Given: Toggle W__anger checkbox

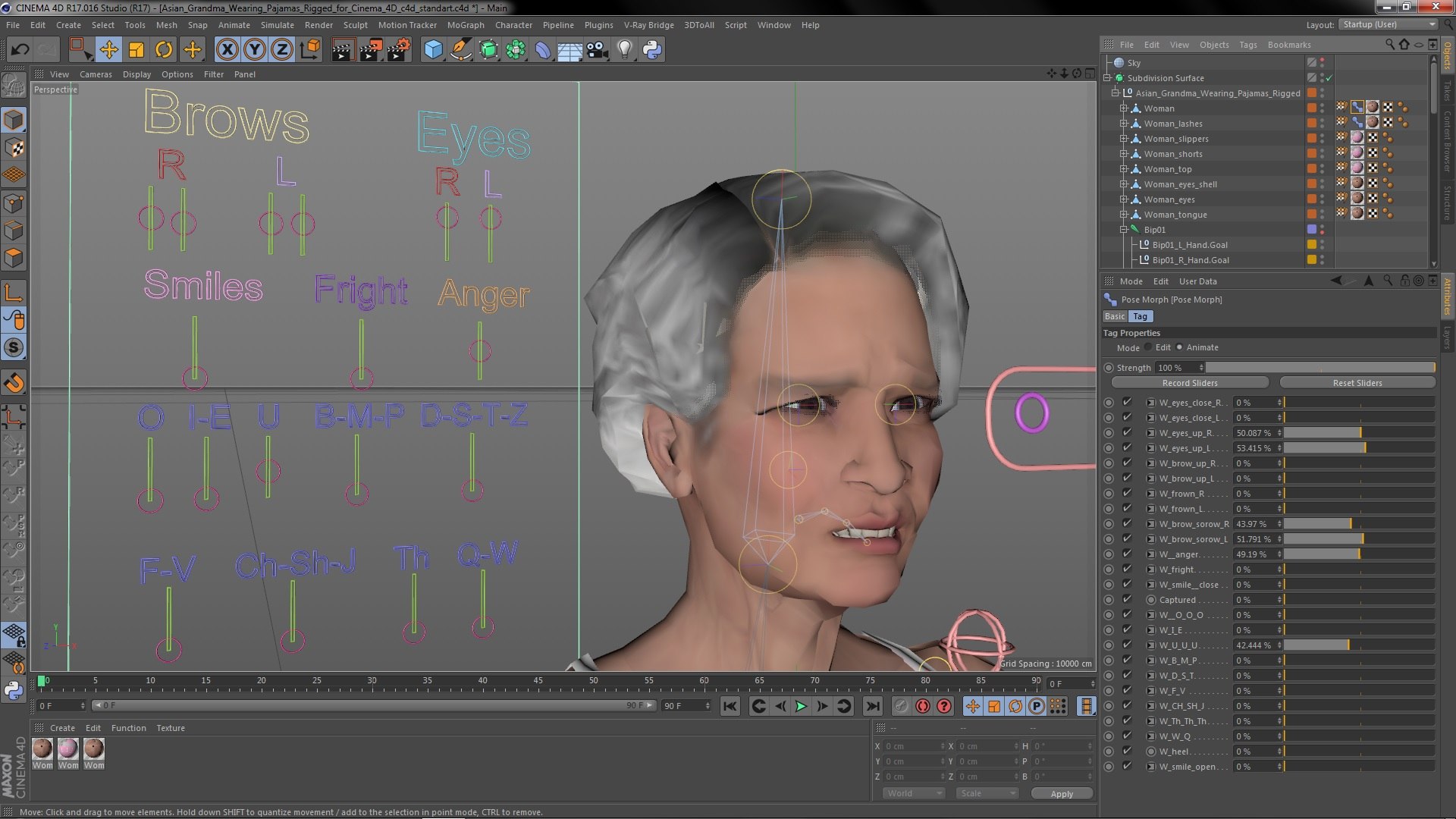Looking at the screenshot, I should click(1127, 554).
